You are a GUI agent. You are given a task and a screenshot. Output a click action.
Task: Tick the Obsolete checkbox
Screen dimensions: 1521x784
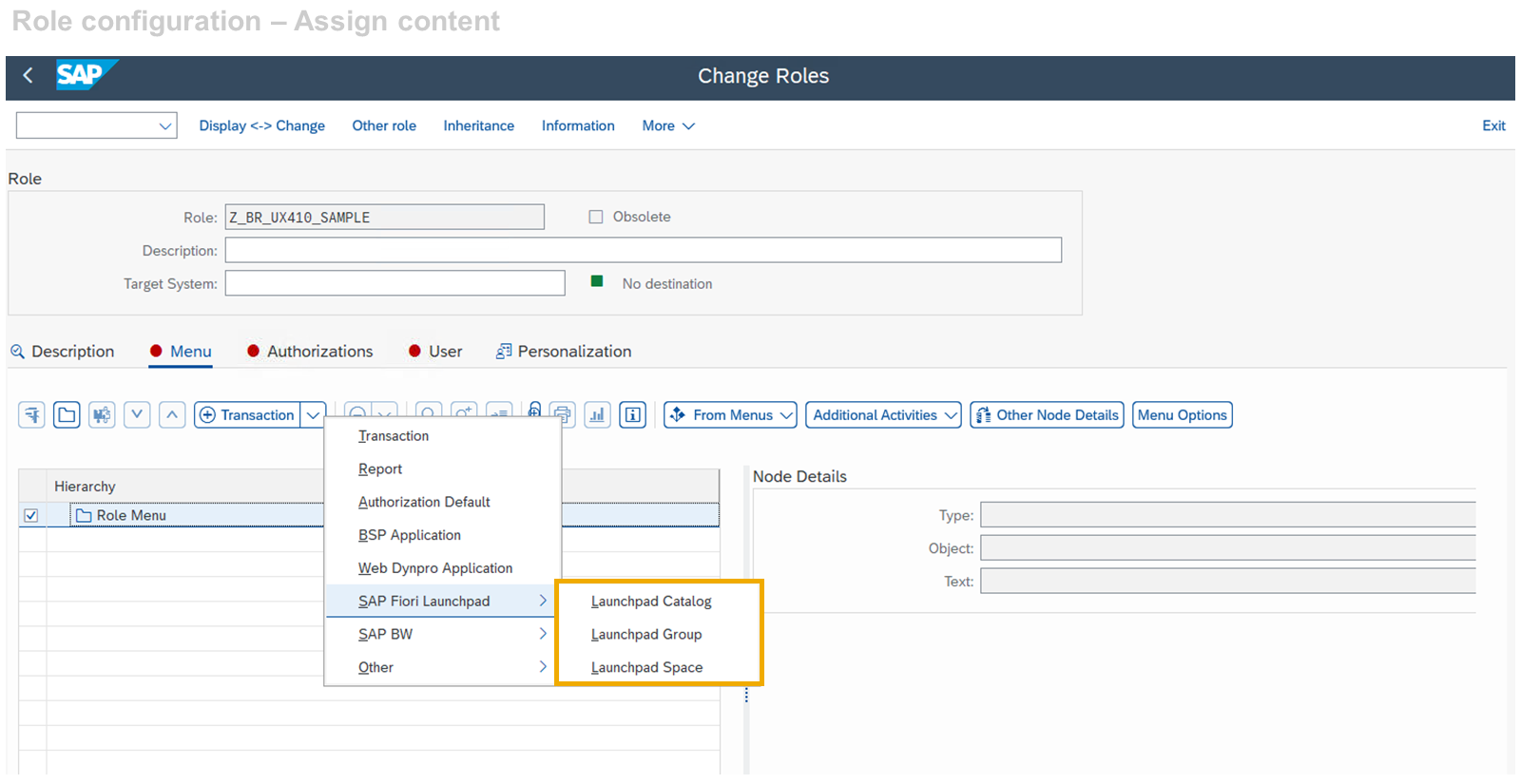(x=596, y=217)
